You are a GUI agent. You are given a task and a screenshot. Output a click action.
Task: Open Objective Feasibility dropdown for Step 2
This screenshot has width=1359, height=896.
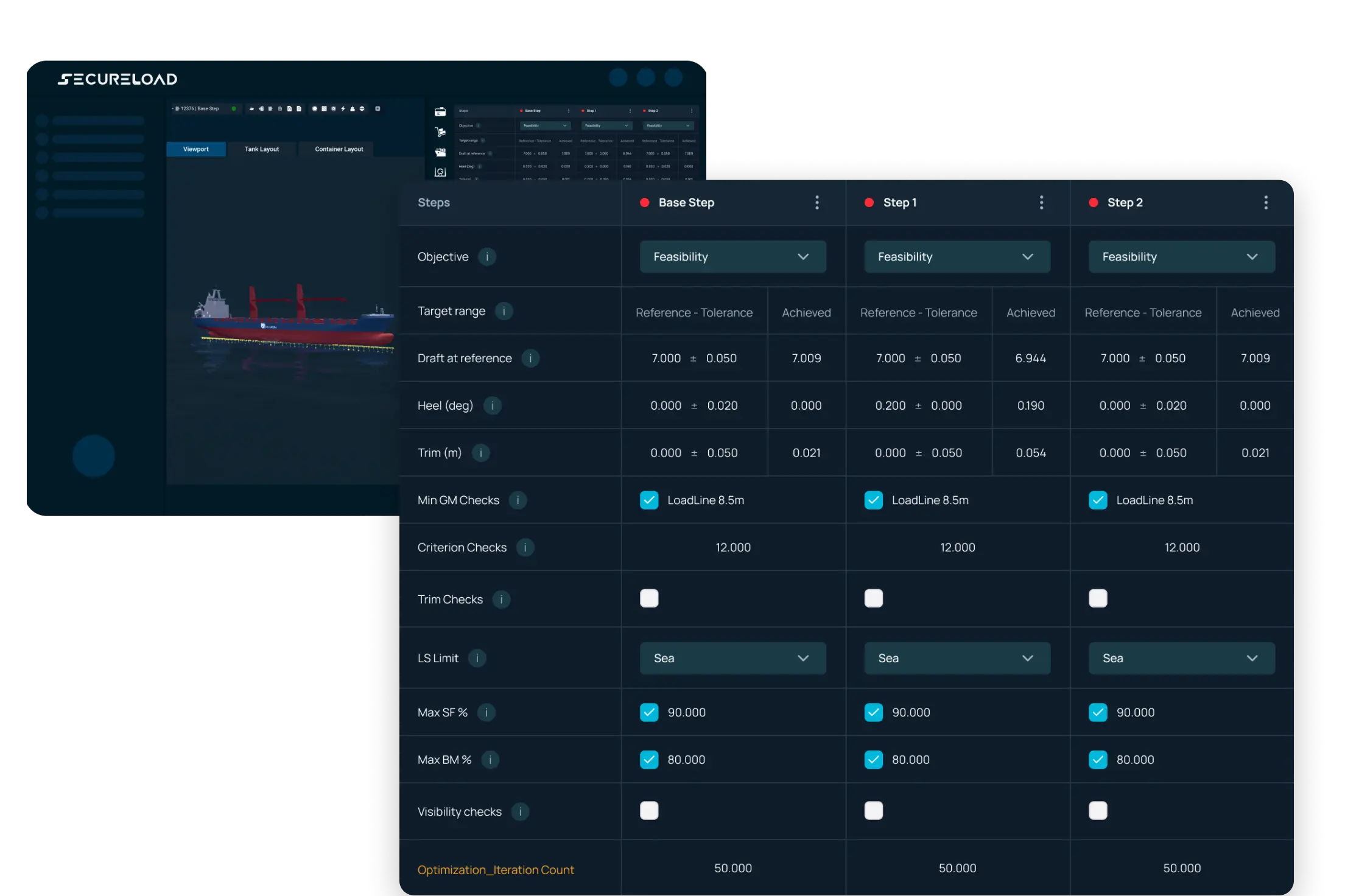pos(1181,257)
